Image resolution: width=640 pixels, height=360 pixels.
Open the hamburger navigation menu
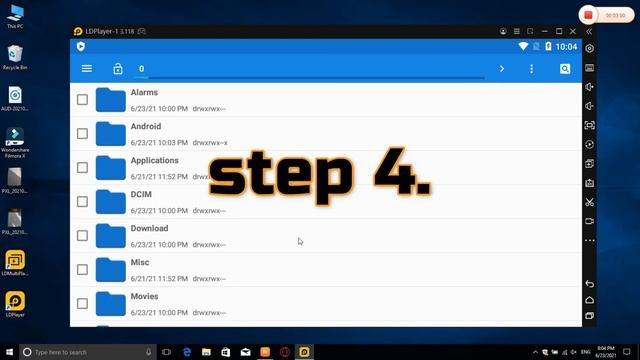tap(87, 69)
